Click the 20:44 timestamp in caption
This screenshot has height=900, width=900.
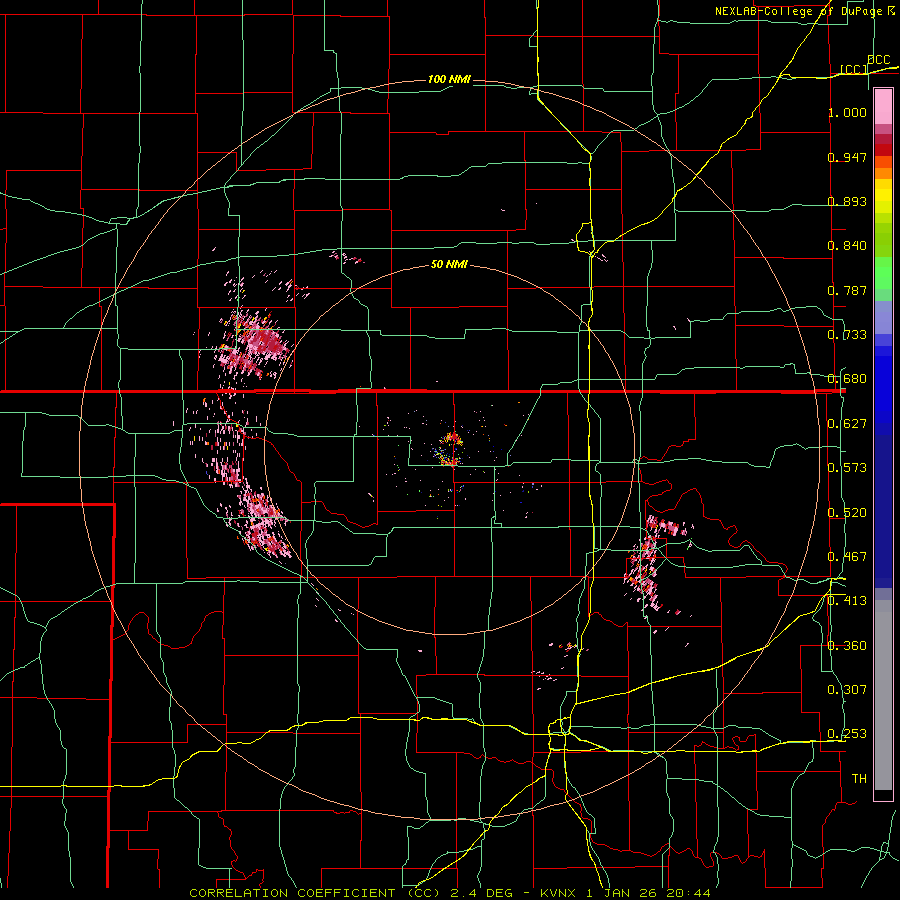[x=689, y=893]
